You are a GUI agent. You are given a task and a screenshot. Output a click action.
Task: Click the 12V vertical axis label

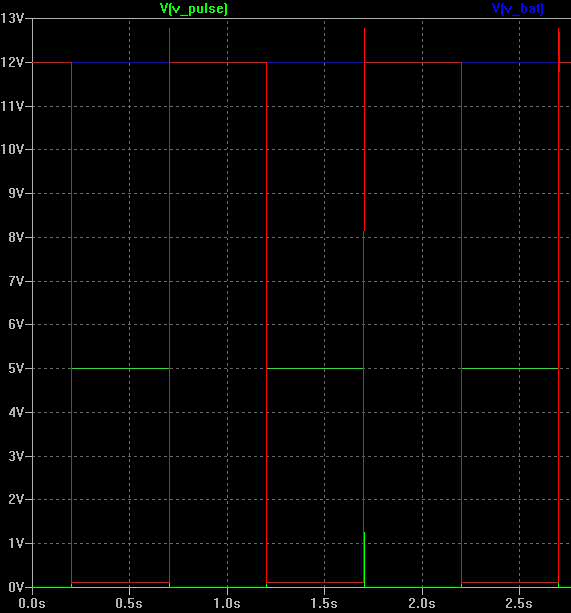[12, 62]
